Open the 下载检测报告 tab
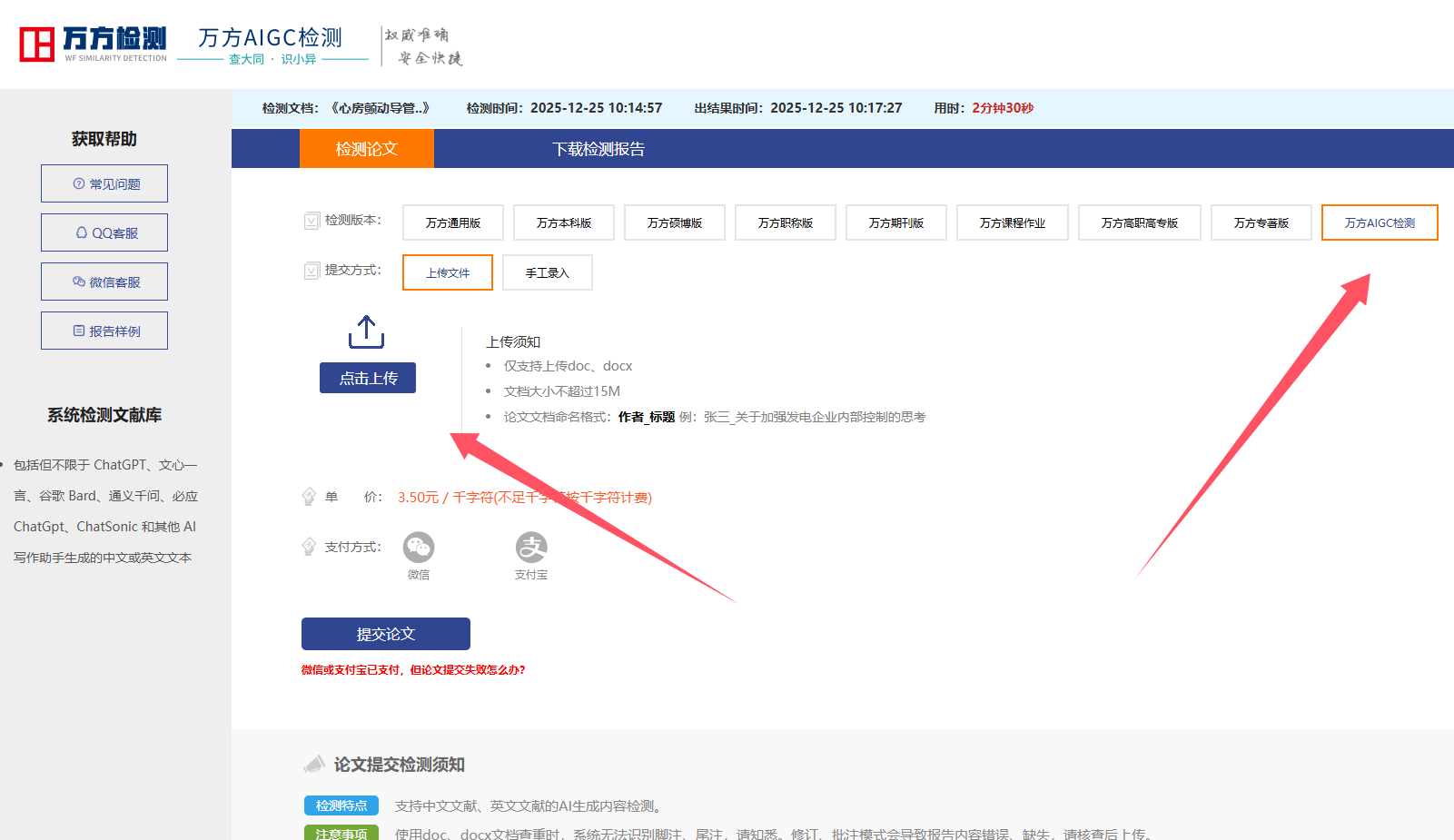The image size is (1454, 840). click(x=598, y=148)
